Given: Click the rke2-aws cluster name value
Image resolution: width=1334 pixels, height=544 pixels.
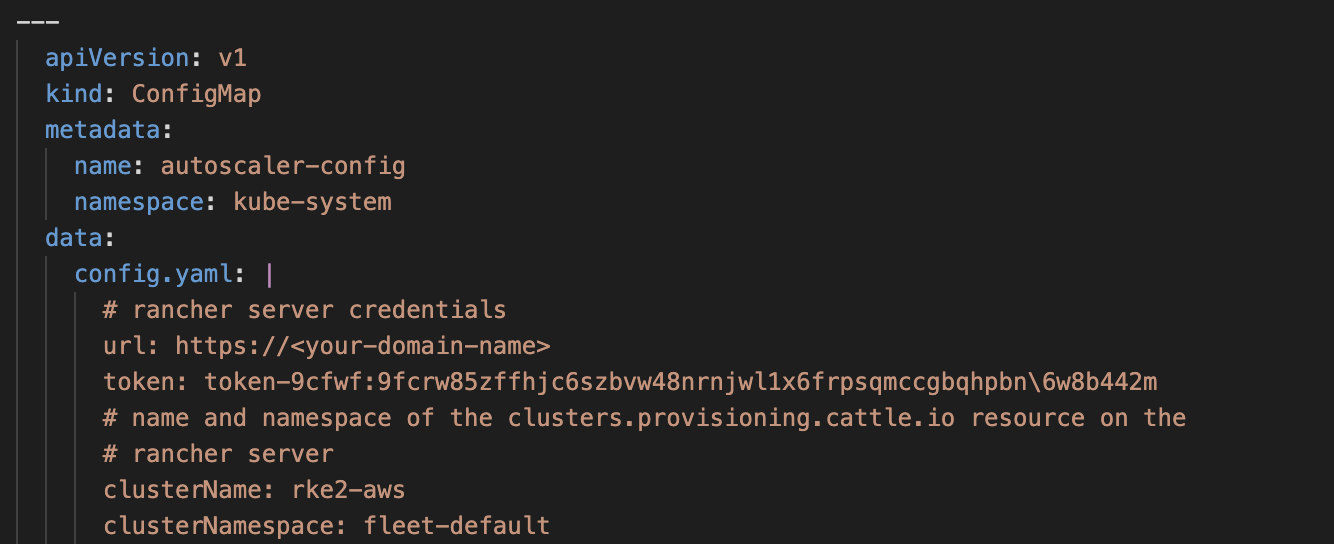Looking at the screenshot, I should [x=348, y=490].
